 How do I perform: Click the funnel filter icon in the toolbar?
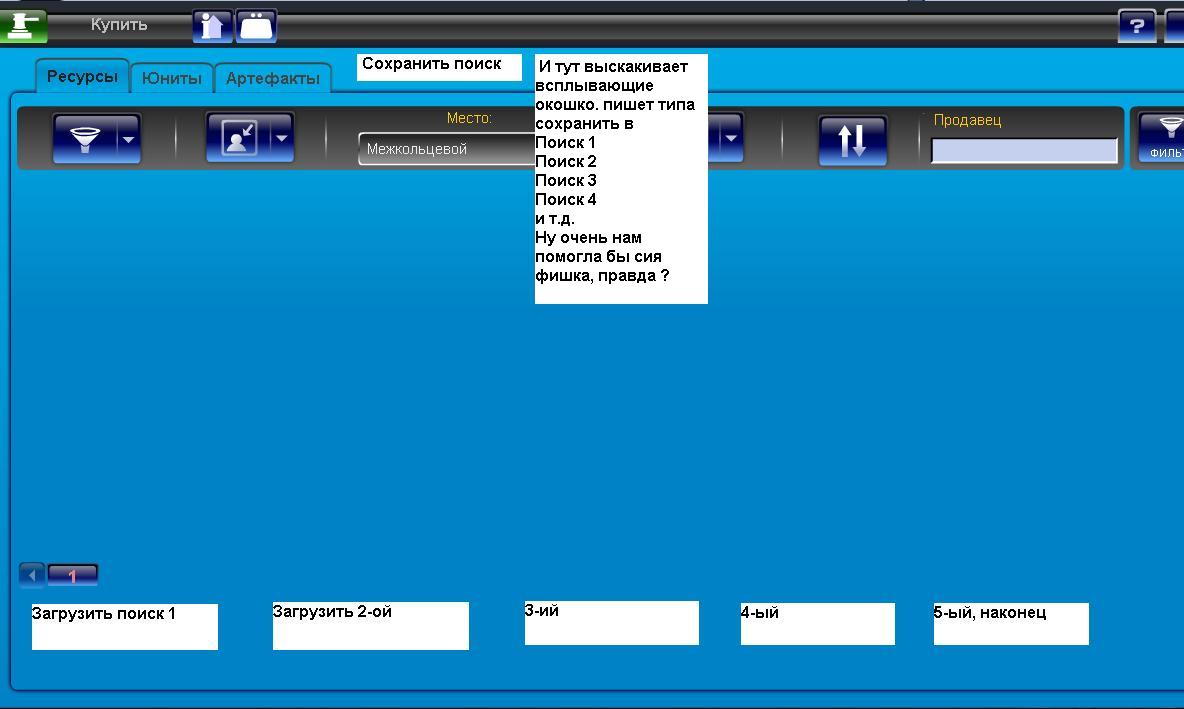pos(84,138)
